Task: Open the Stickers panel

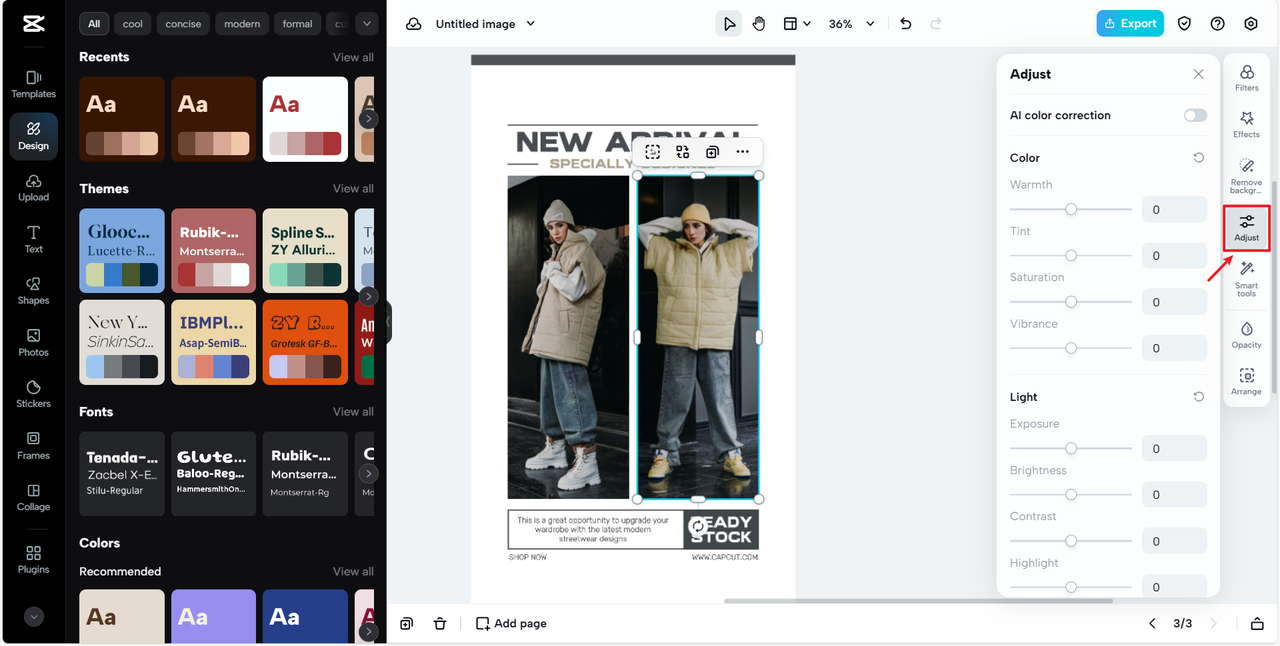Action: (x=33, y=394)
